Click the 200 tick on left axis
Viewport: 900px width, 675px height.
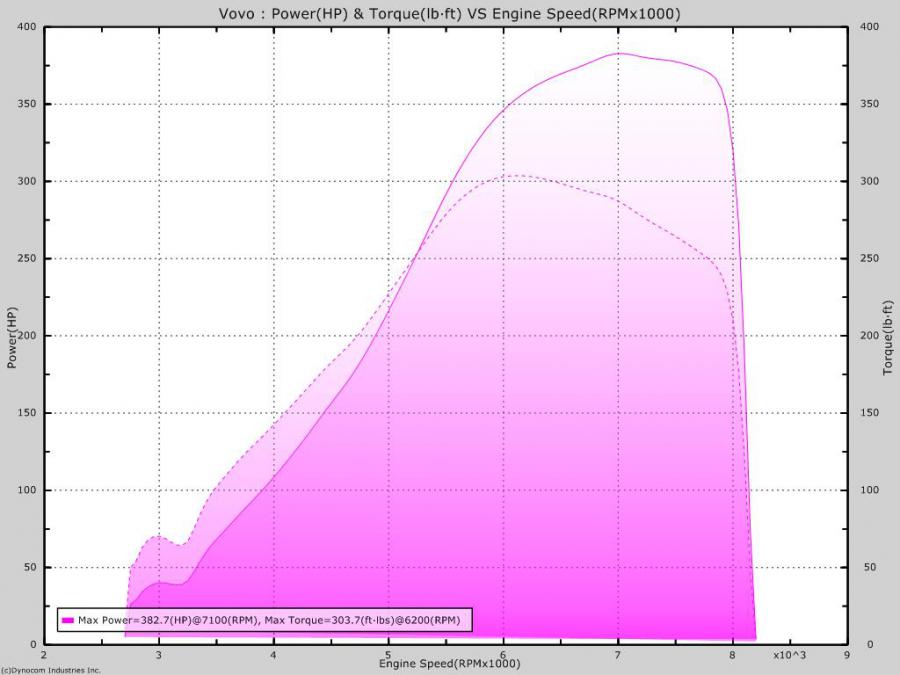click(28, 336)
